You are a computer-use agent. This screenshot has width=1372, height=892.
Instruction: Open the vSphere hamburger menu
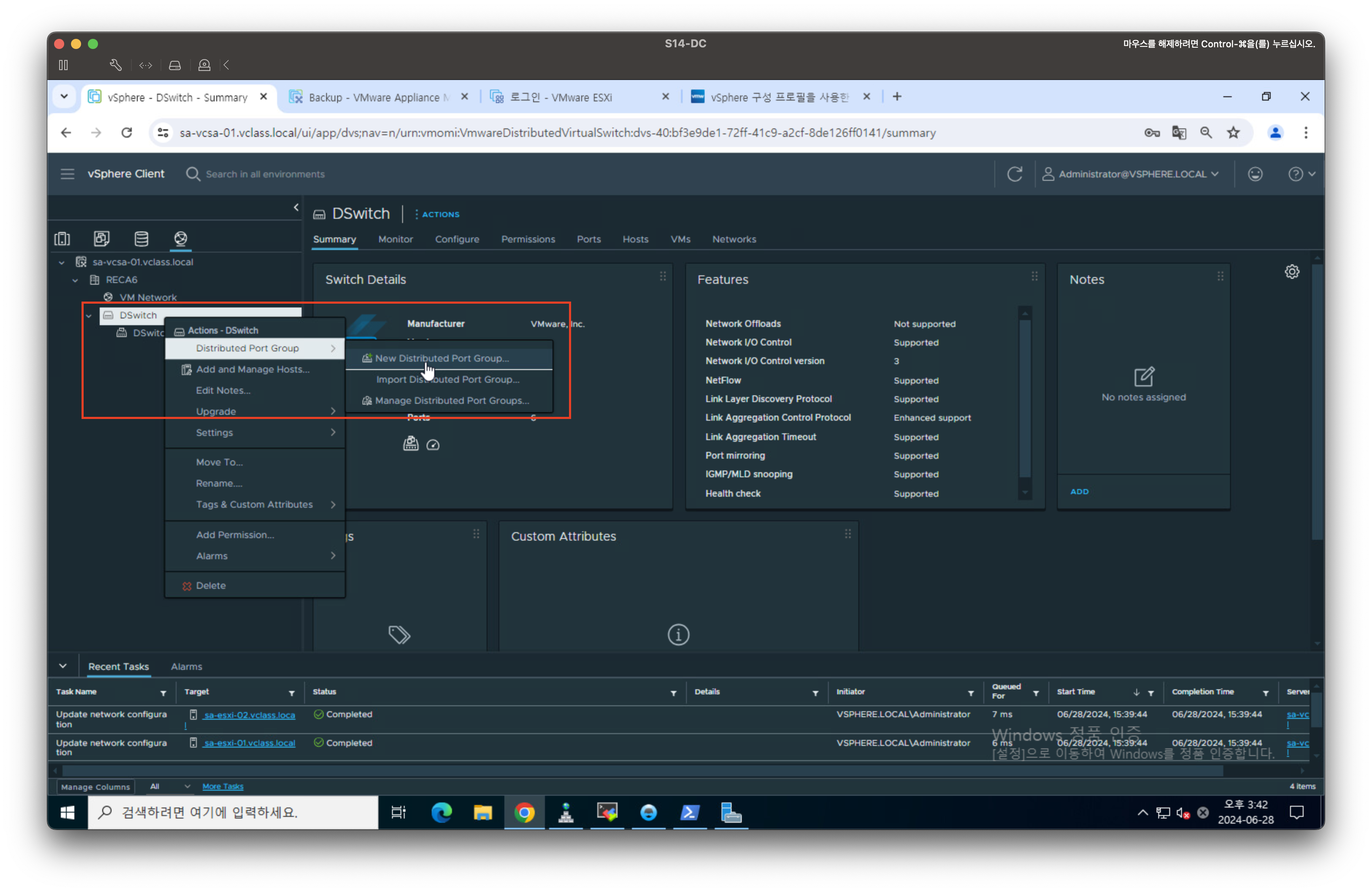tap(68, 174)
